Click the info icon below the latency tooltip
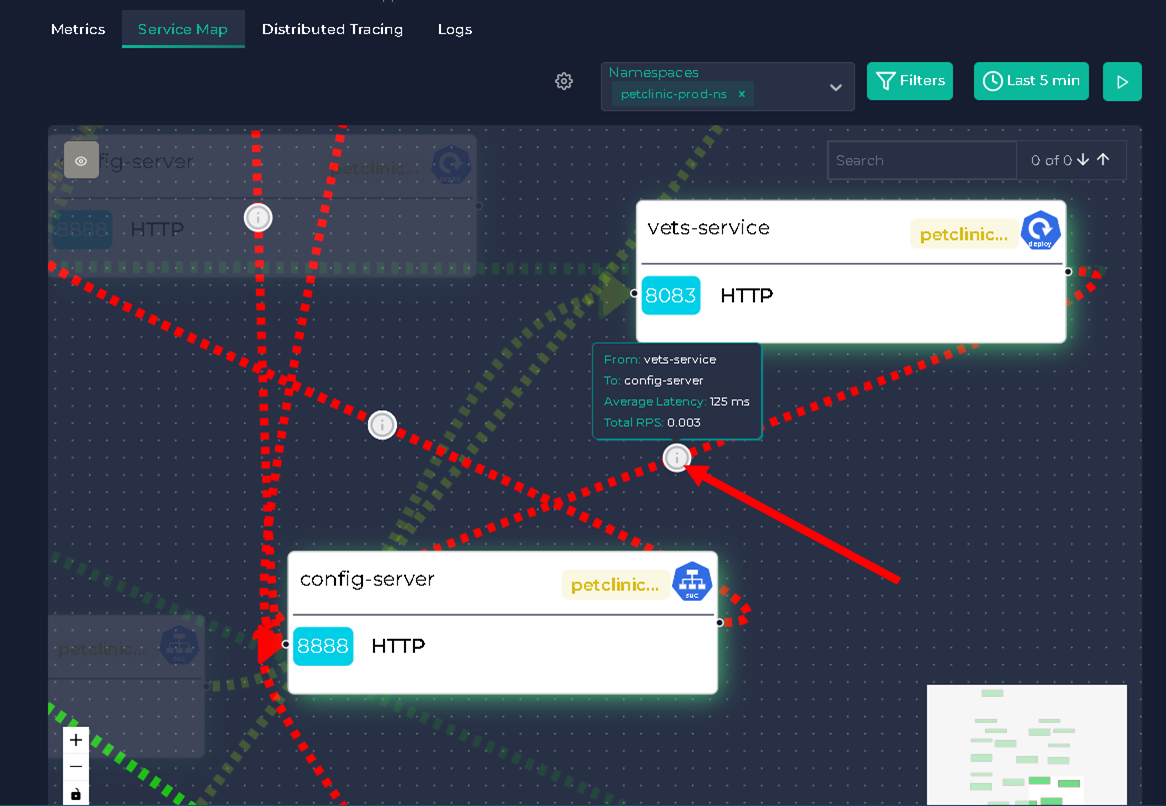Viewport: 1166px width, 806px height. click(x=677, y=458)
